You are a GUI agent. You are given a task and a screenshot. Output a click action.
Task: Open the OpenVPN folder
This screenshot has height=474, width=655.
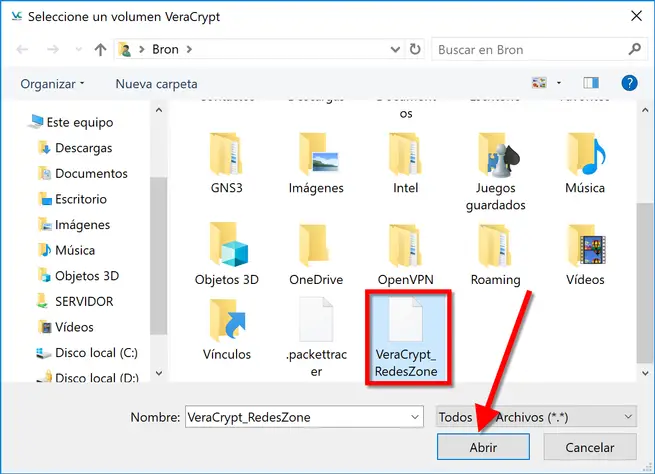coord(405,254)
